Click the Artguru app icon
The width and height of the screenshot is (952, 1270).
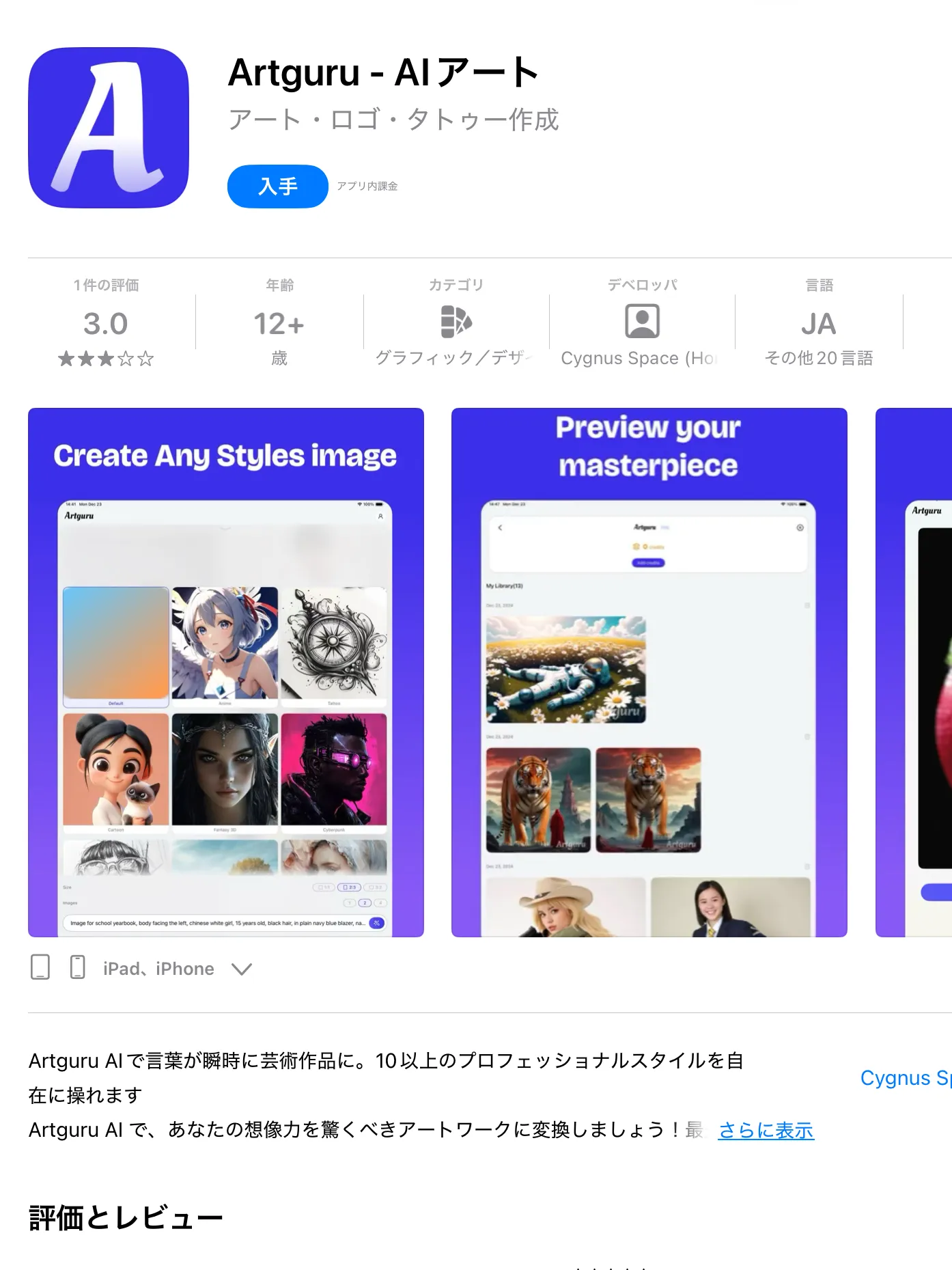click(x=109, y=128)
